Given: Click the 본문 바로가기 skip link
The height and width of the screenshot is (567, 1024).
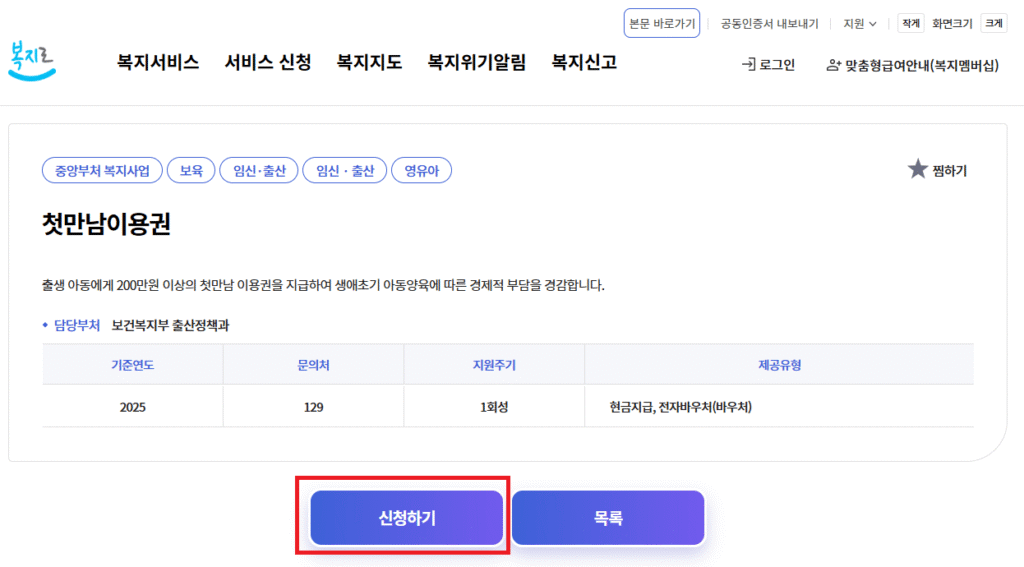Looking at the screenshot, I should [x=661, y=23].
